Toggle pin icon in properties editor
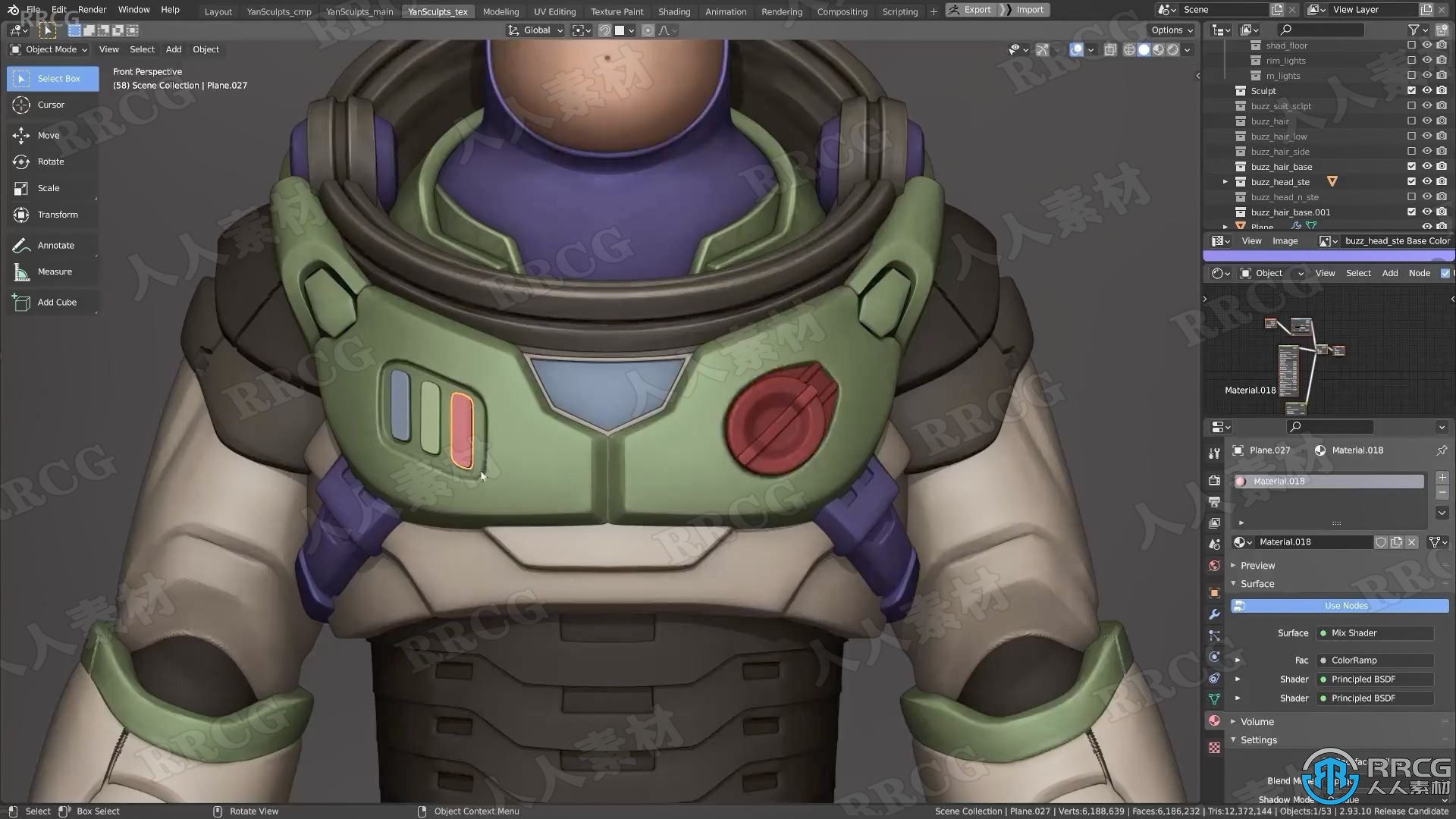Screen dimensions: 1456x819 (1442, 450)
